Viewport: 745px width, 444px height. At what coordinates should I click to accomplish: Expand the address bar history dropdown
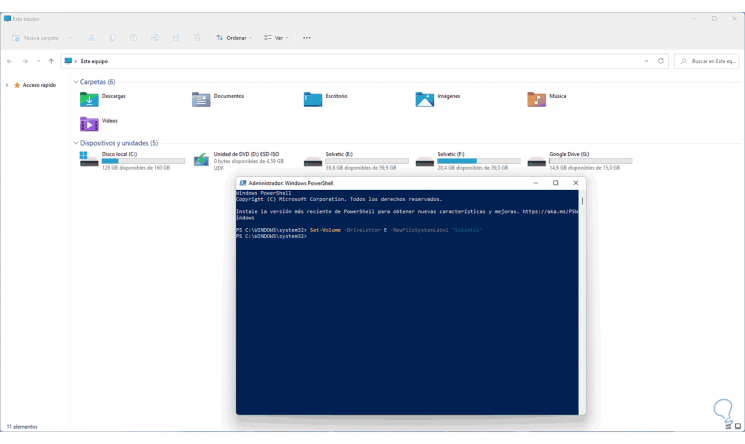(646, 61)
